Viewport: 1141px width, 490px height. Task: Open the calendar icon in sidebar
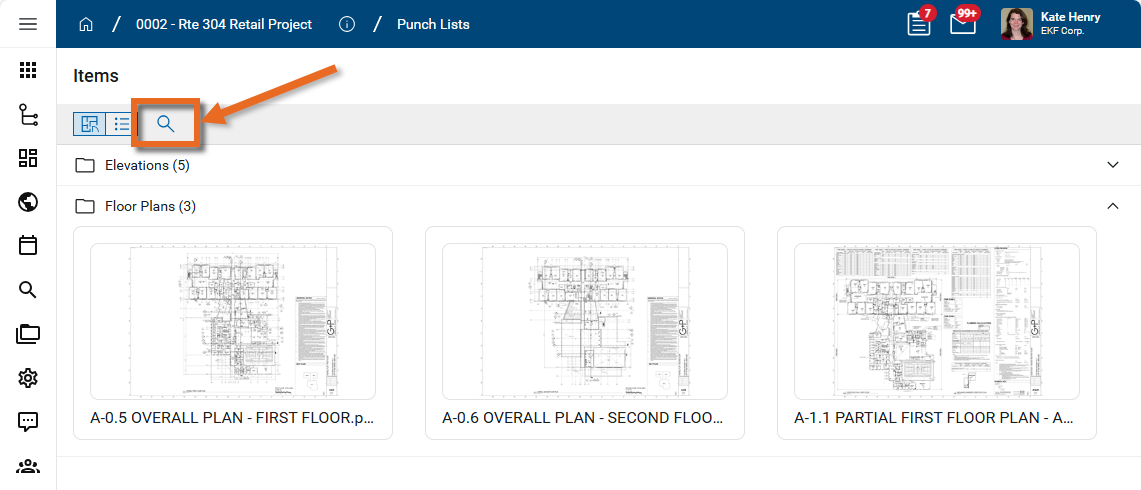coord(28,245)
